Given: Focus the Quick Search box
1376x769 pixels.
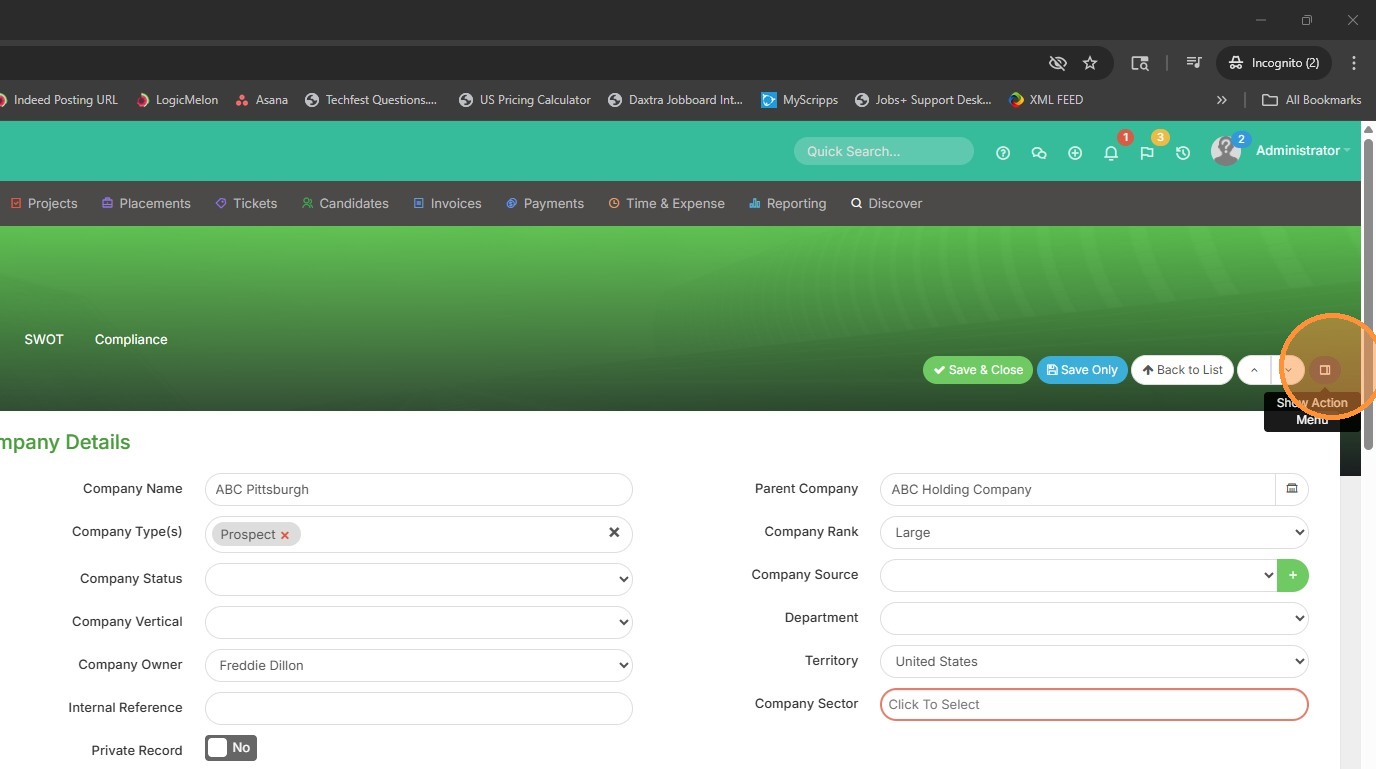Looking at the screenshot, I should (x=884, y=151).
